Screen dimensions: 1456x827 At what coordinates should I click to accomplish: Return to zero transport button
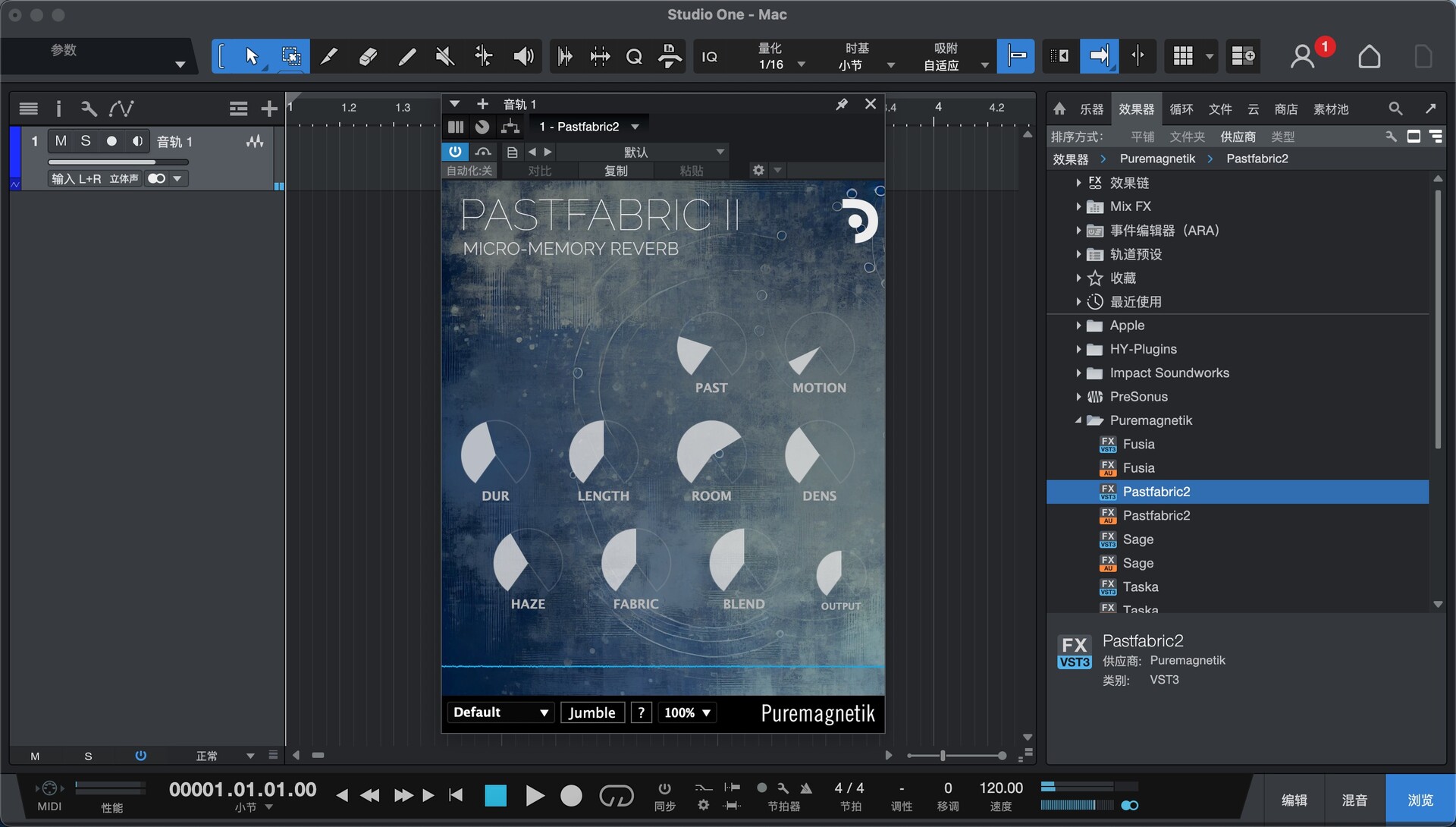pyautogui.click(x=456, y=795)
